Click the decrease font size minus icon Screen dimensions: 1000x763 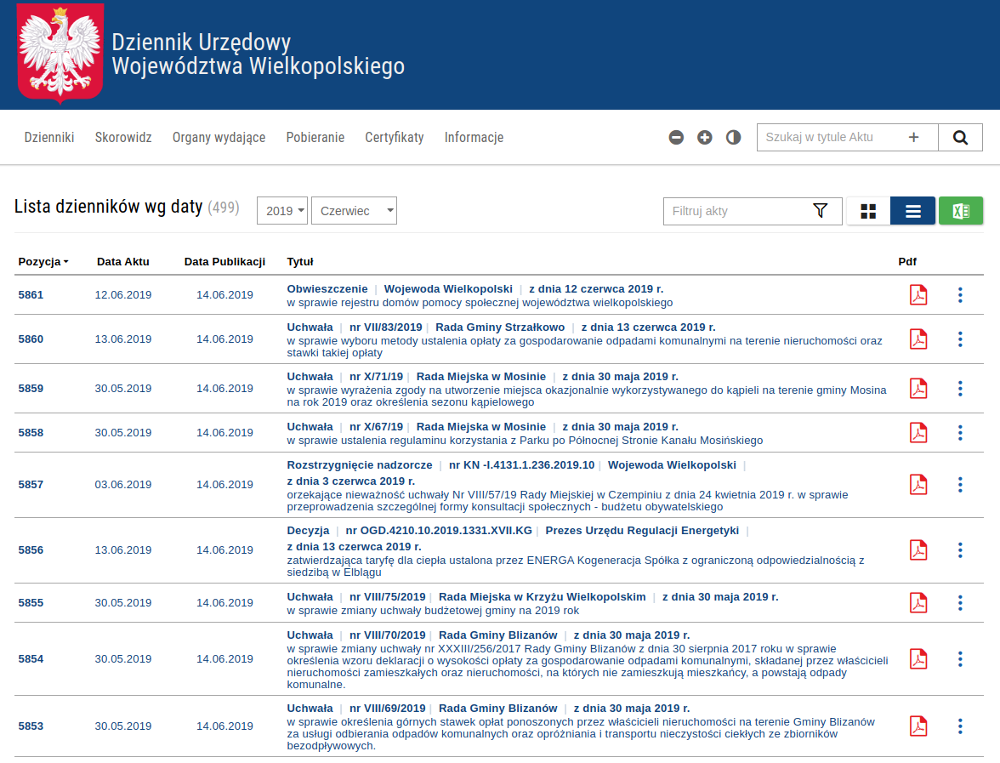tap(676, 138)
